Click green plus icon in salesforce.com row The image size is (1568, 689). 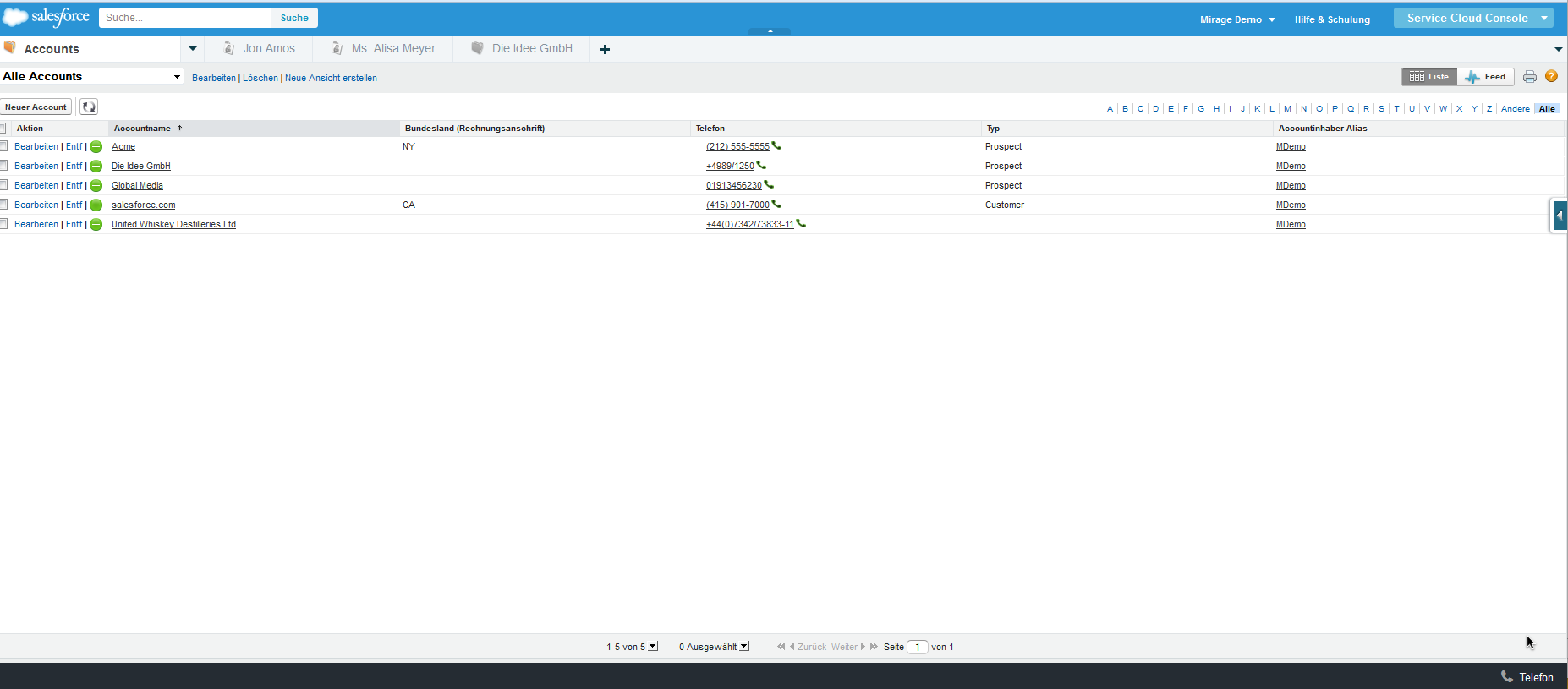tap(96, 205)
